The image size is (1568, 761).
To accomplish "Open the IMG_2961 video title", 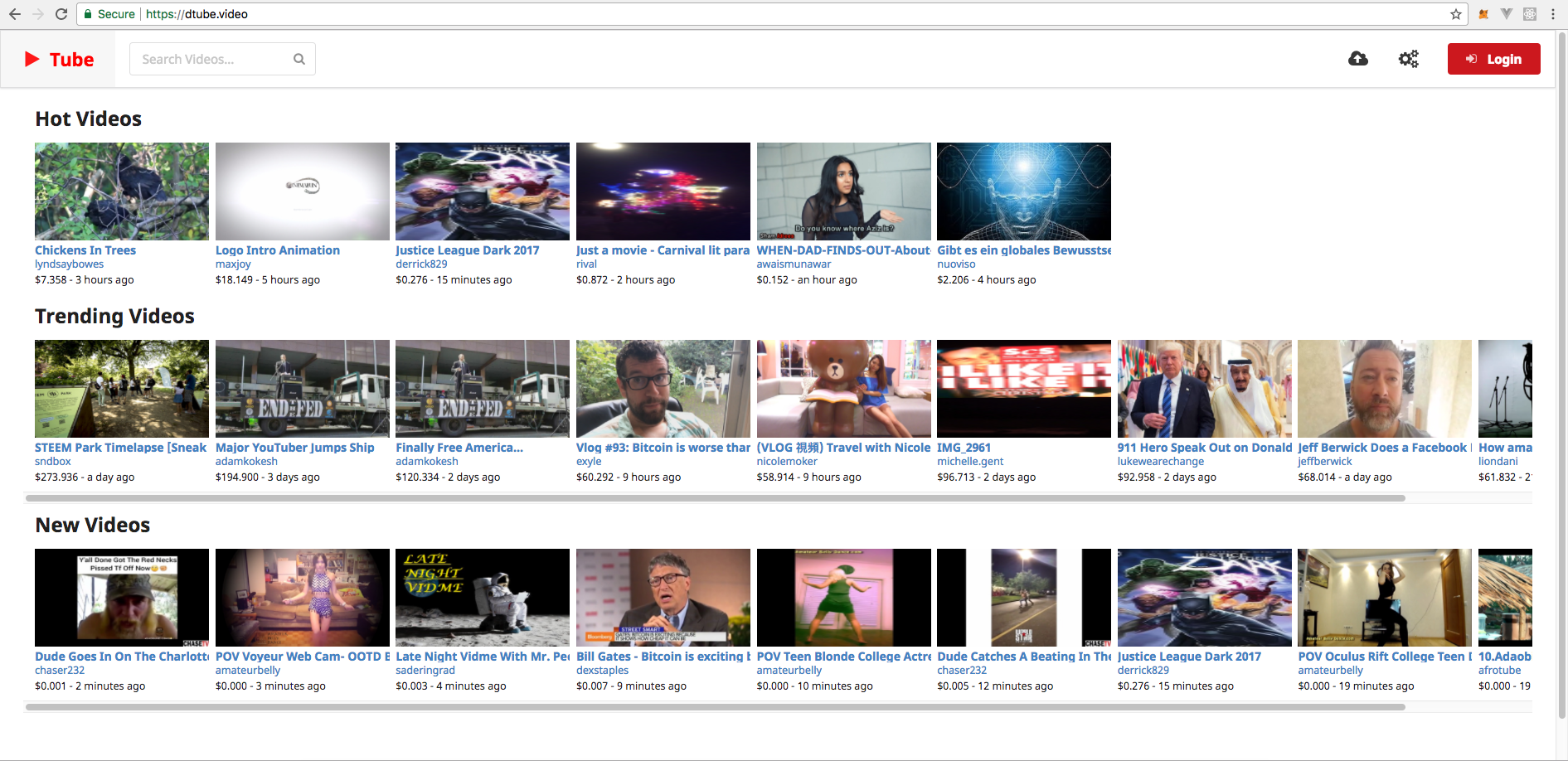I will point(964,448).
